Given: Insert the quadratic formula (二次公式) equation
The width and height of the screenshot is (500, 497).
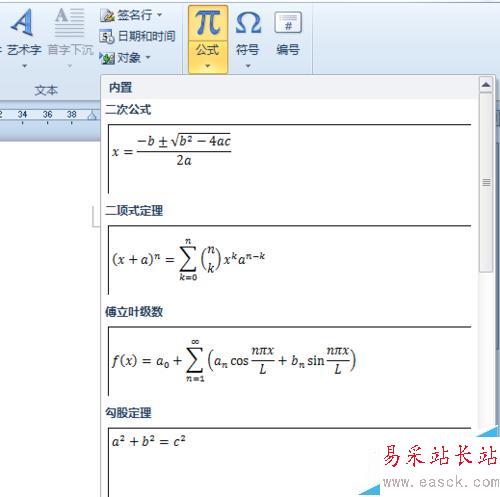Looking at the screenshot, I should point(289,159).
